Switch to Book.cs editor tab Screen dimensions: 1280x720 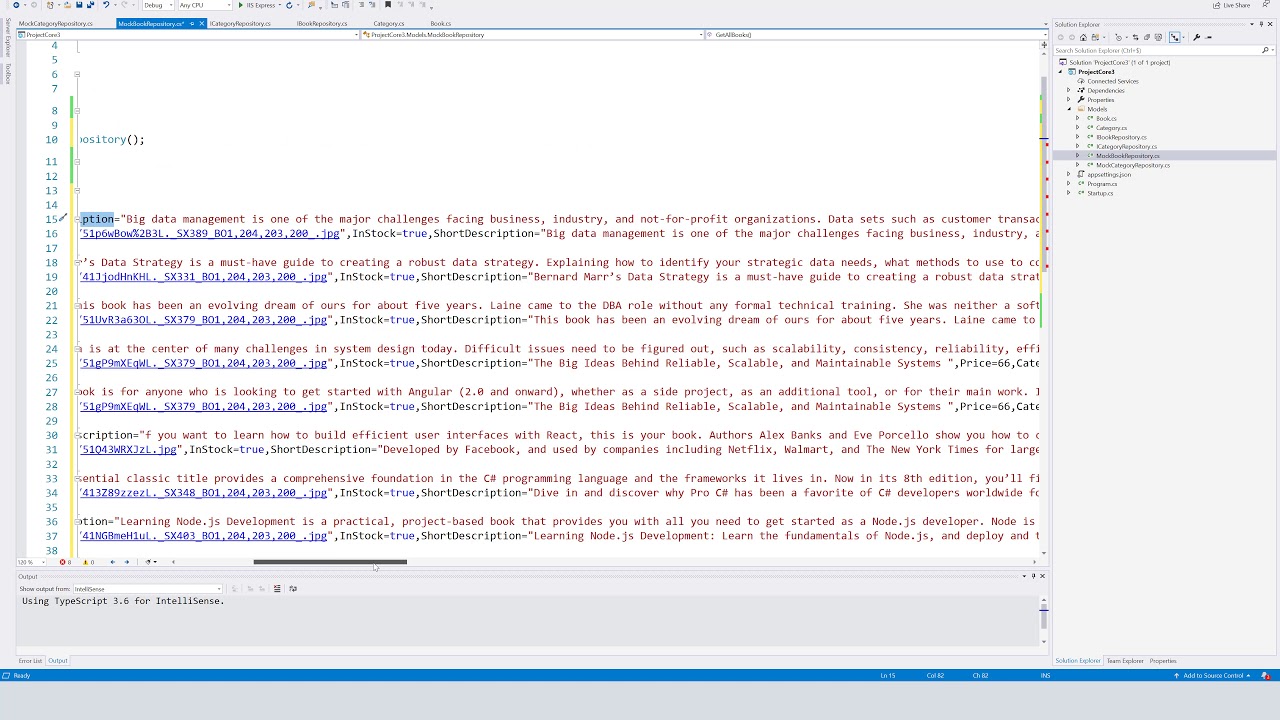click(x=441, y=23)
